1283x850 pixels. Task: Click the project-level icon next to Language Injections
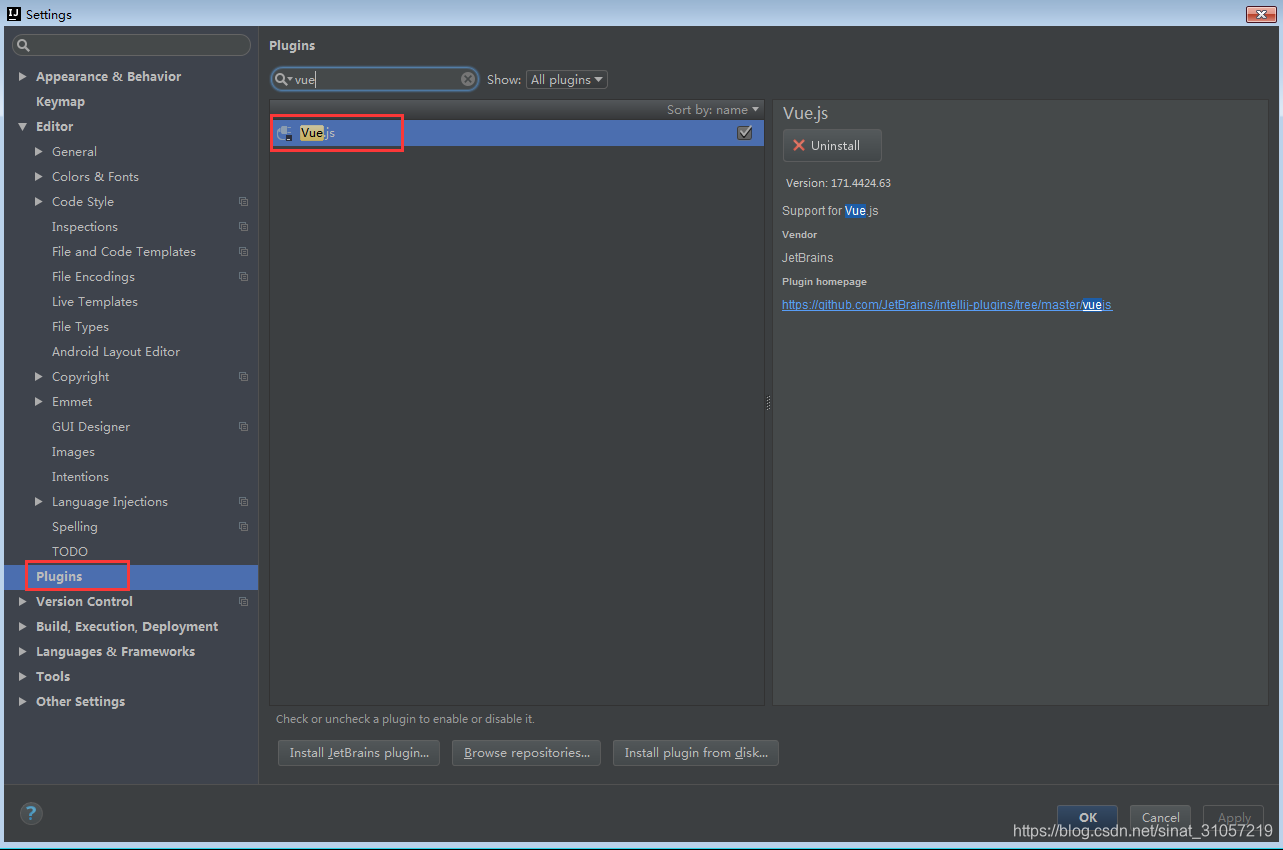[x=243, y=501]
